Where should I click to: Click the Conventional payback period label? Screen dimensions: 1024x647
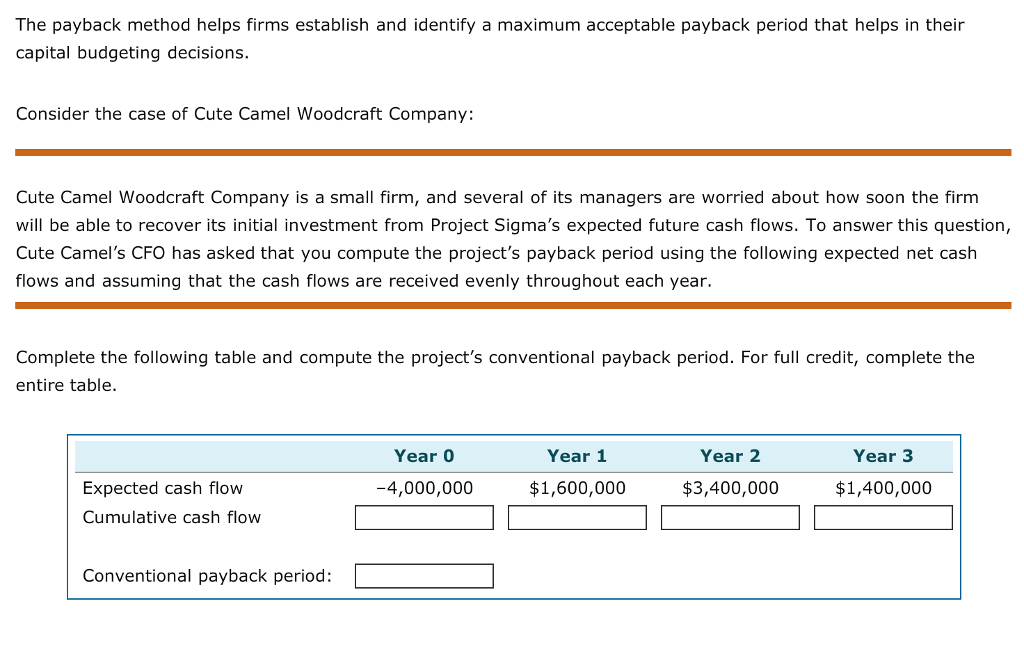pos(206,575)
